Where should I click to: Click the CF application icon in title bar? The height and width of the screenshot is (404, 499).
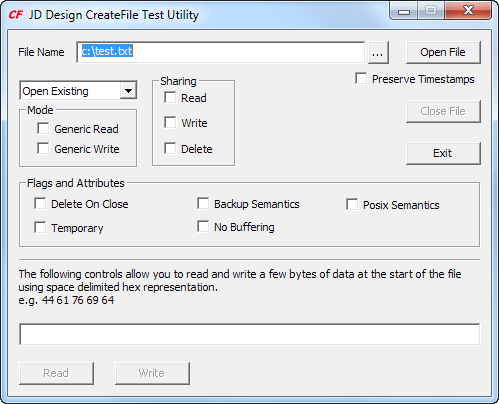click(x=16, y=15)
